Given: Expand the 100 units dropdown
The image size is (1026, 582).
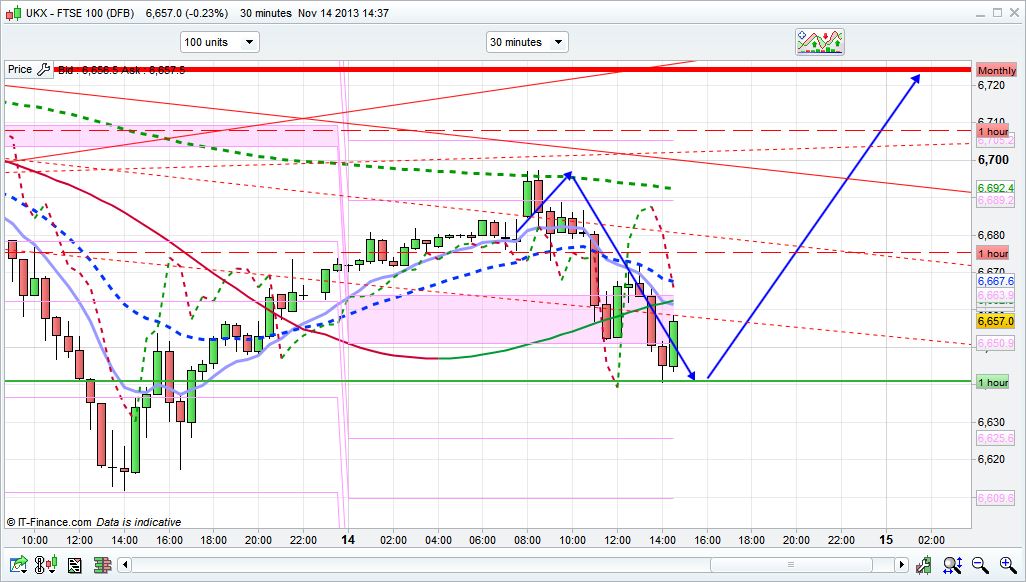Looking at the screenshot, I should coord(219,42).
